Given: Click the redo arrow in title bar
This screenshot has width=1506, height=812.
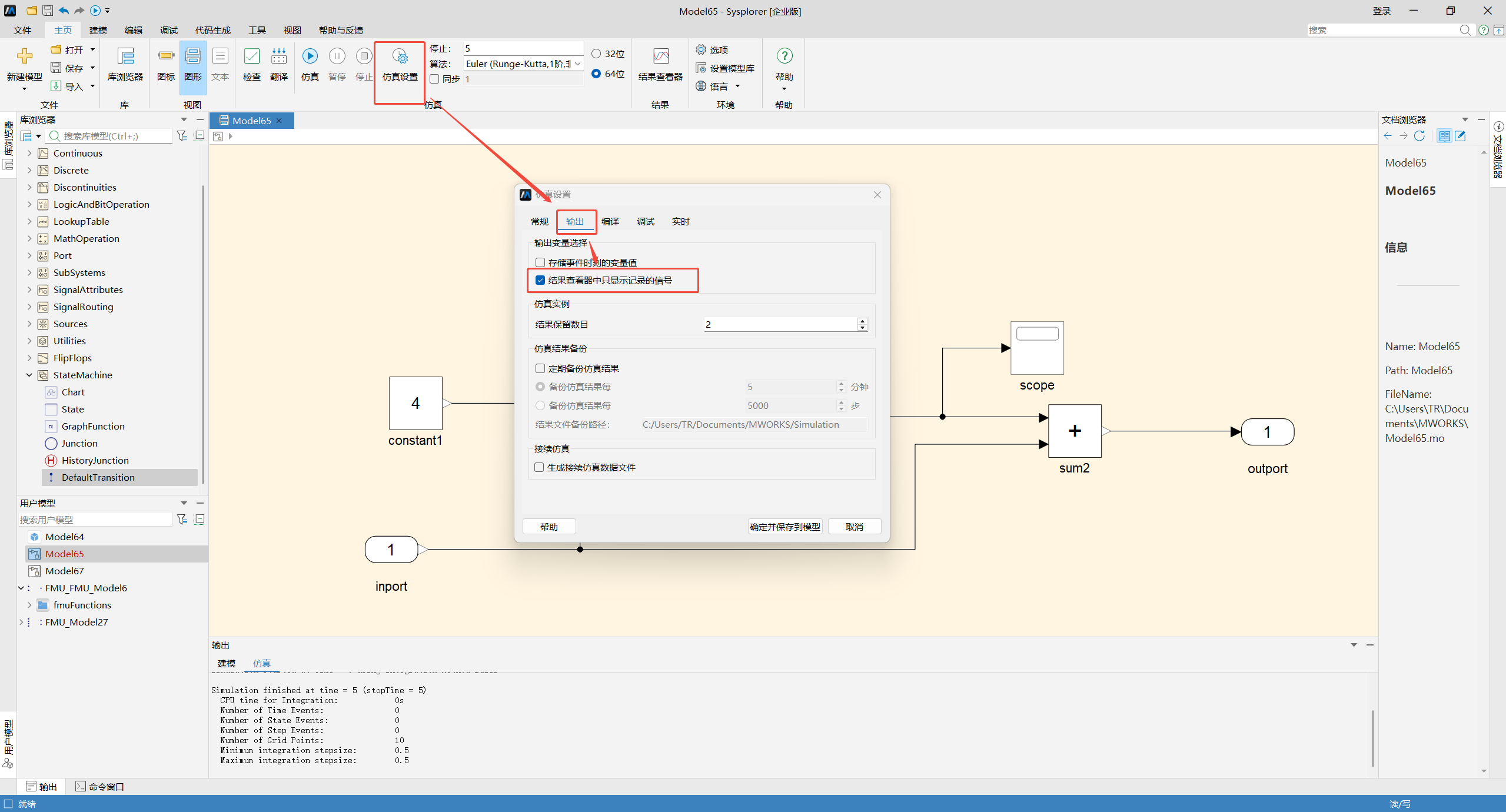Looking at the screenshot, I should 79,11.
